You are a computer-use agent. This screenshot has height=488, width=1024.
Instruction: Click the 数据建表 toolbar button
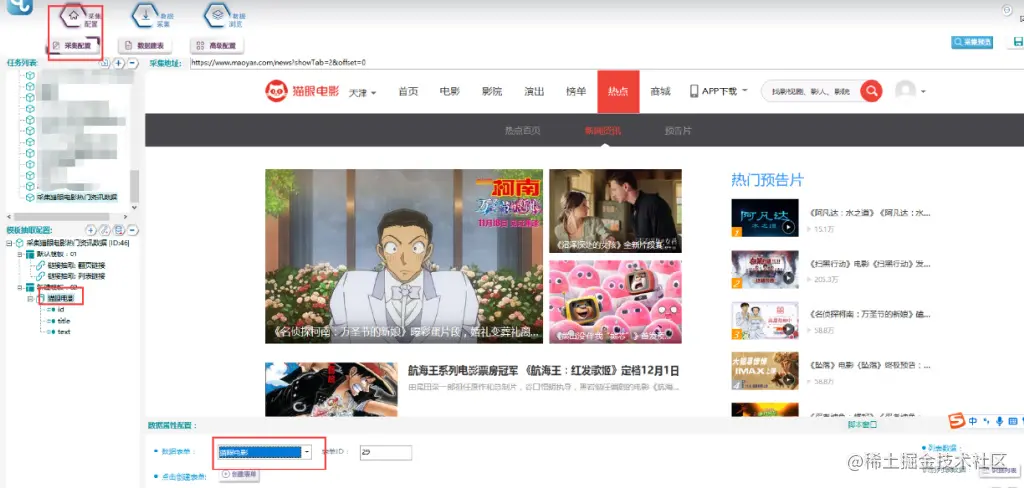point(145,46)
